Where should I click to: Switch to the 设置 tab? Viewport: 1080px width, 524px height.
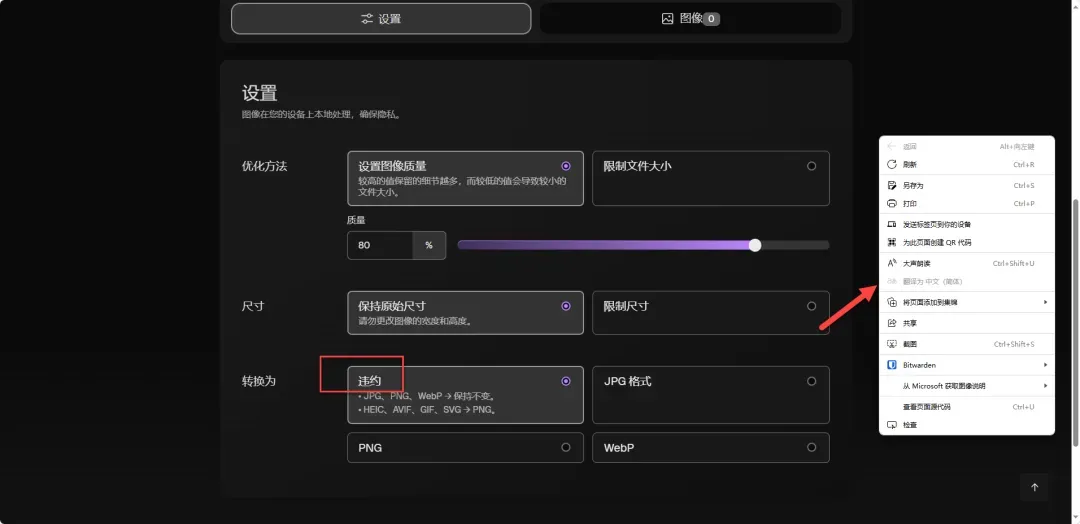381,19
